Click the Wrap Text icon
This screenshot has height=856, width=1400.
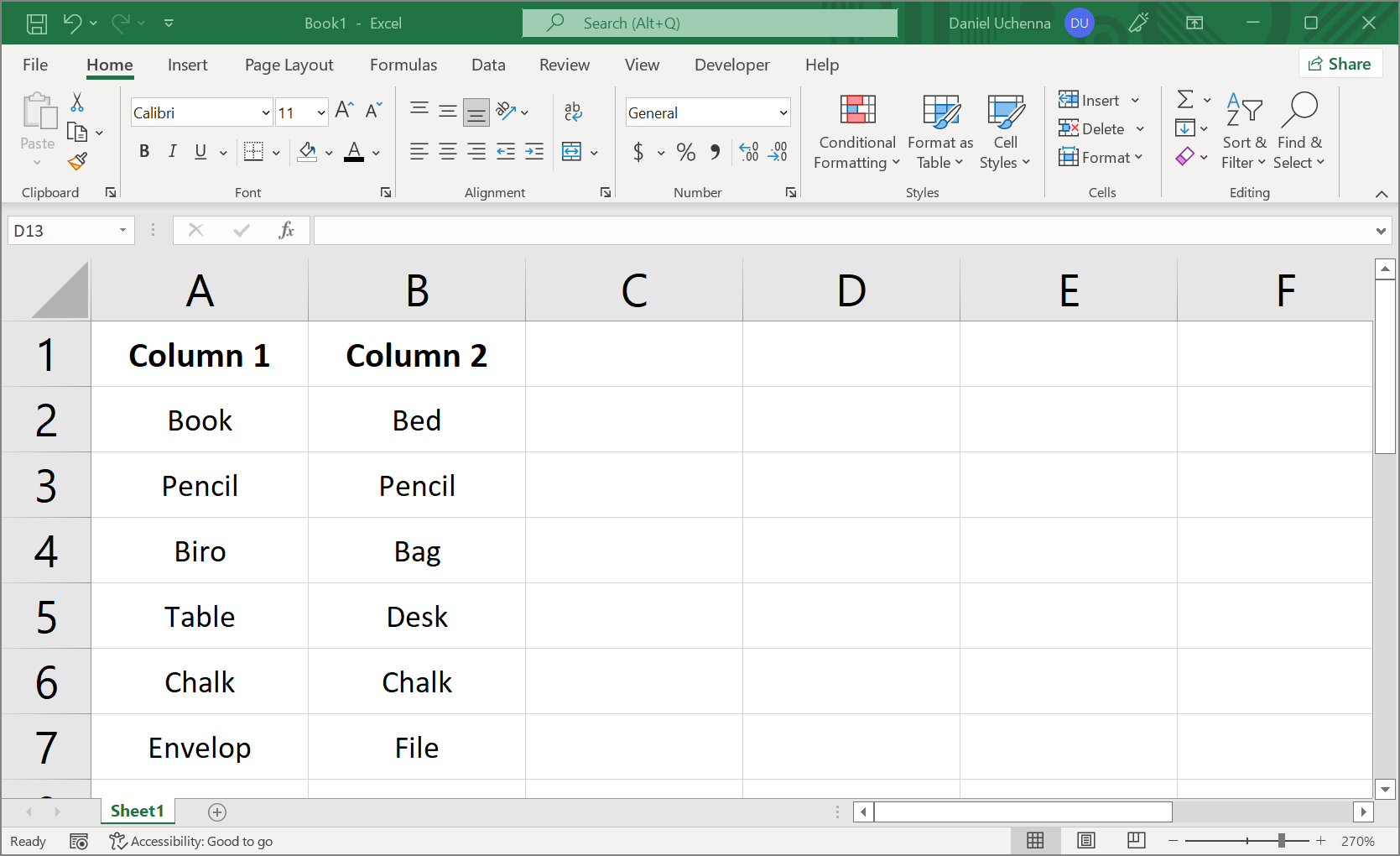(x=573, y=110)
